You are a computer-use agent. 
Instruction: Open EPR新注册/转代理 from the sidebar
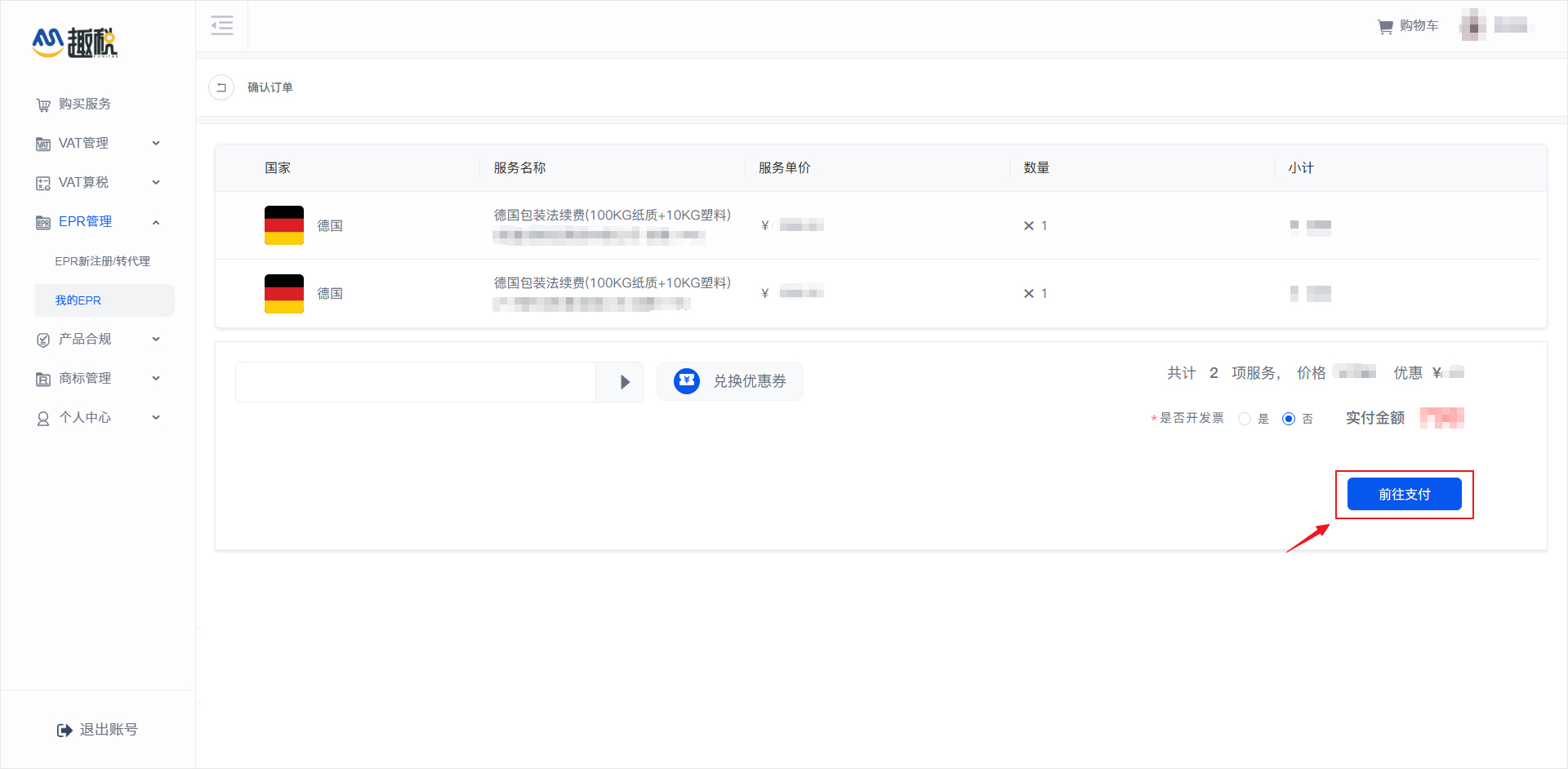[x=102, y=260]
